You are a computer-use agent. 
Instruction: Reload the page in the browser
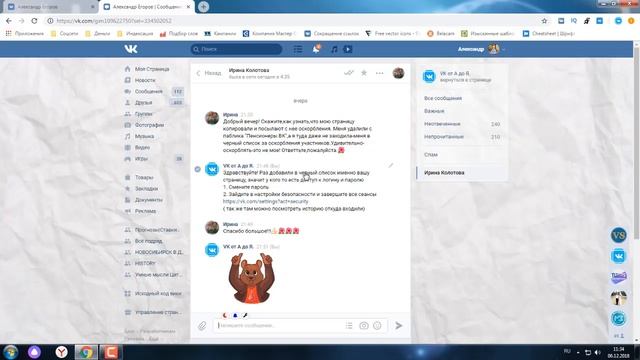coord(34,21)
